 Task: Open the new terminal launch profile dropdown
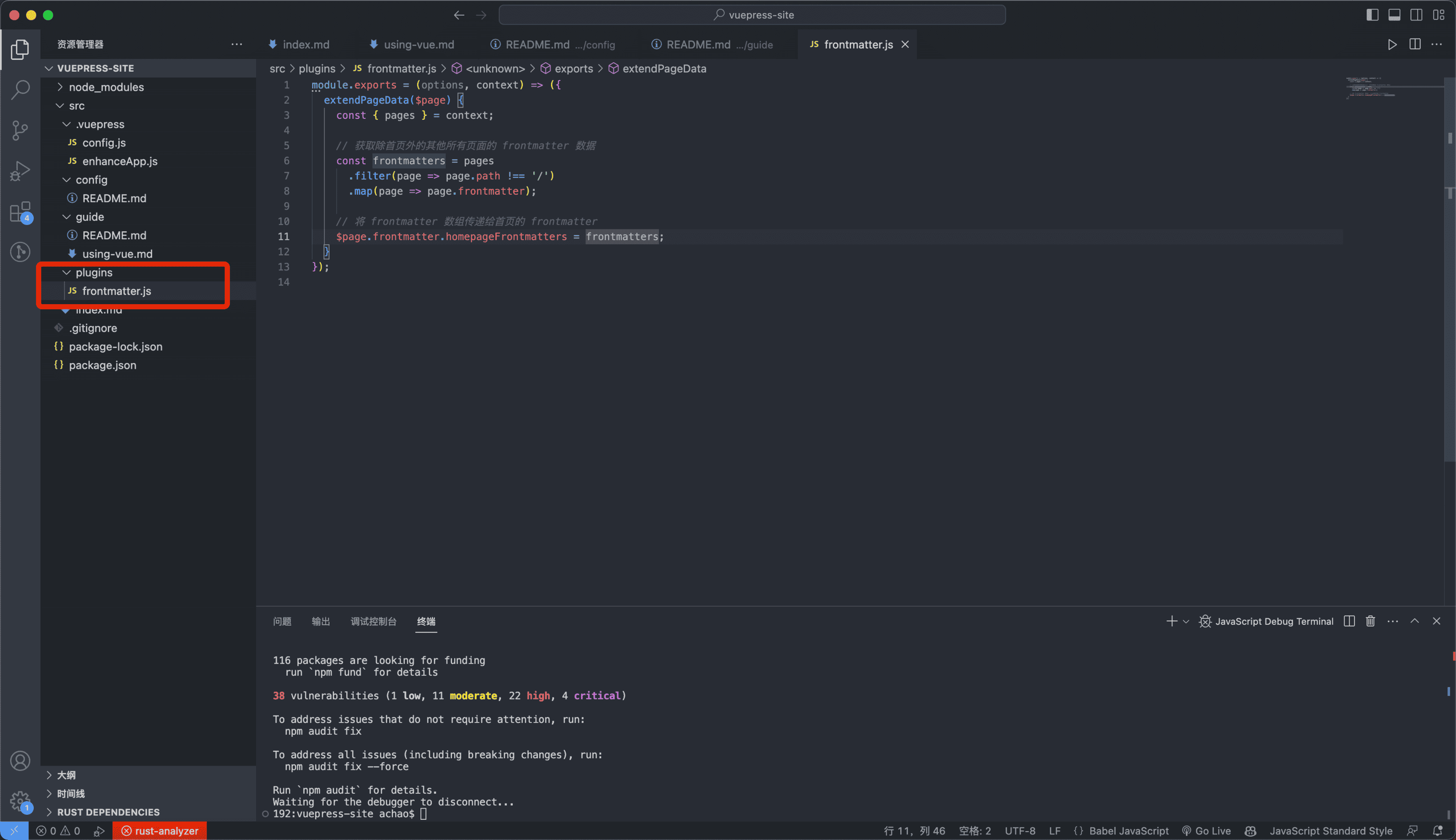click(1186, 621)
